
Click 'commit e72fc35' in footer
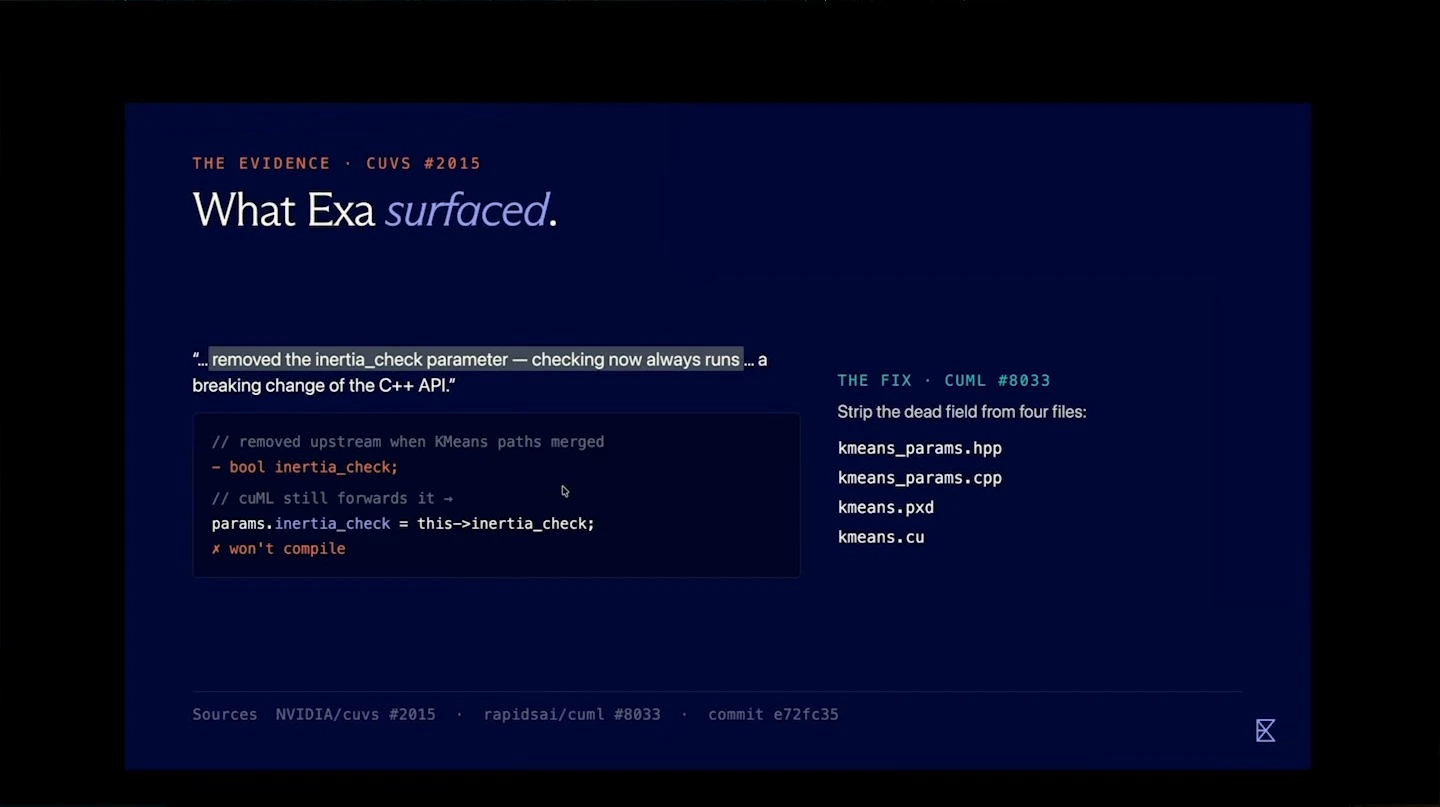click(773, 714)
